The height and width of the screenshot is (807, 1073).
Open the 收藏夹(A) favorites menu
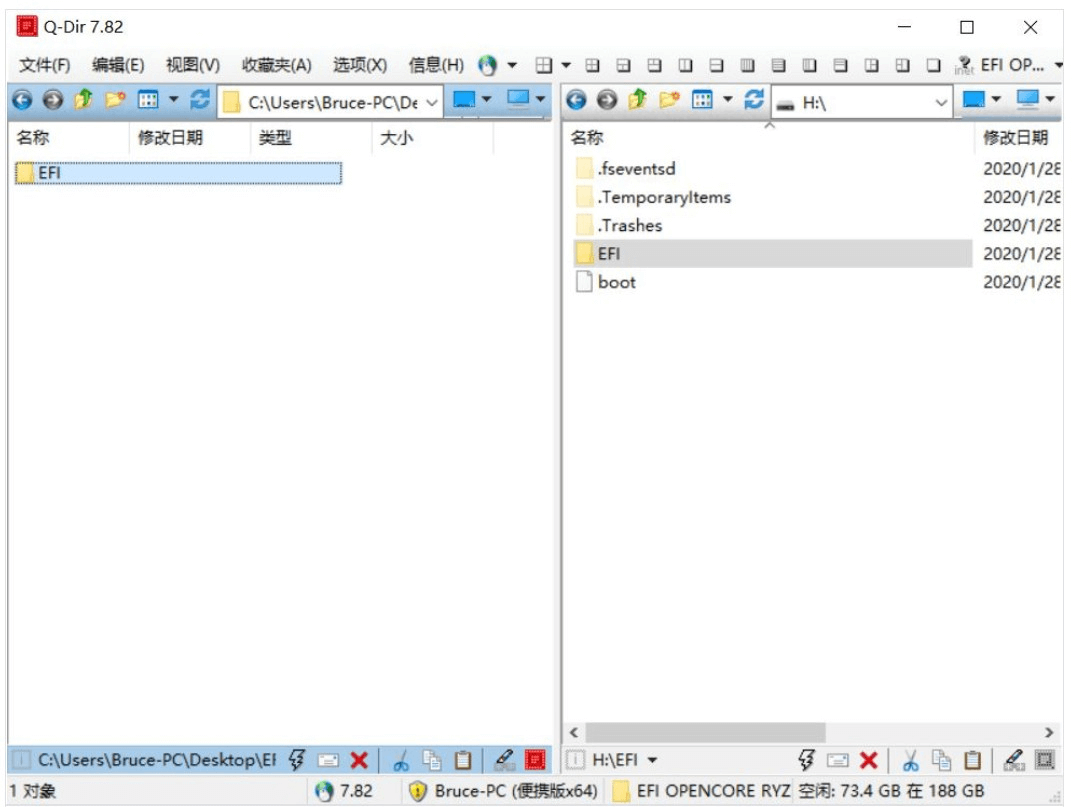point(277,65)
